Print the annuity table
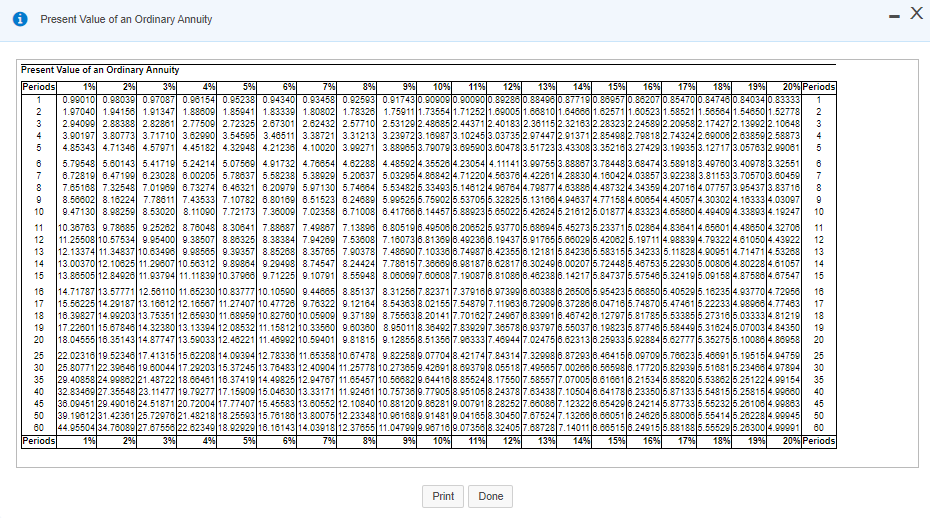The width and height of the screenshot is (930, 518). coord(443,496)
